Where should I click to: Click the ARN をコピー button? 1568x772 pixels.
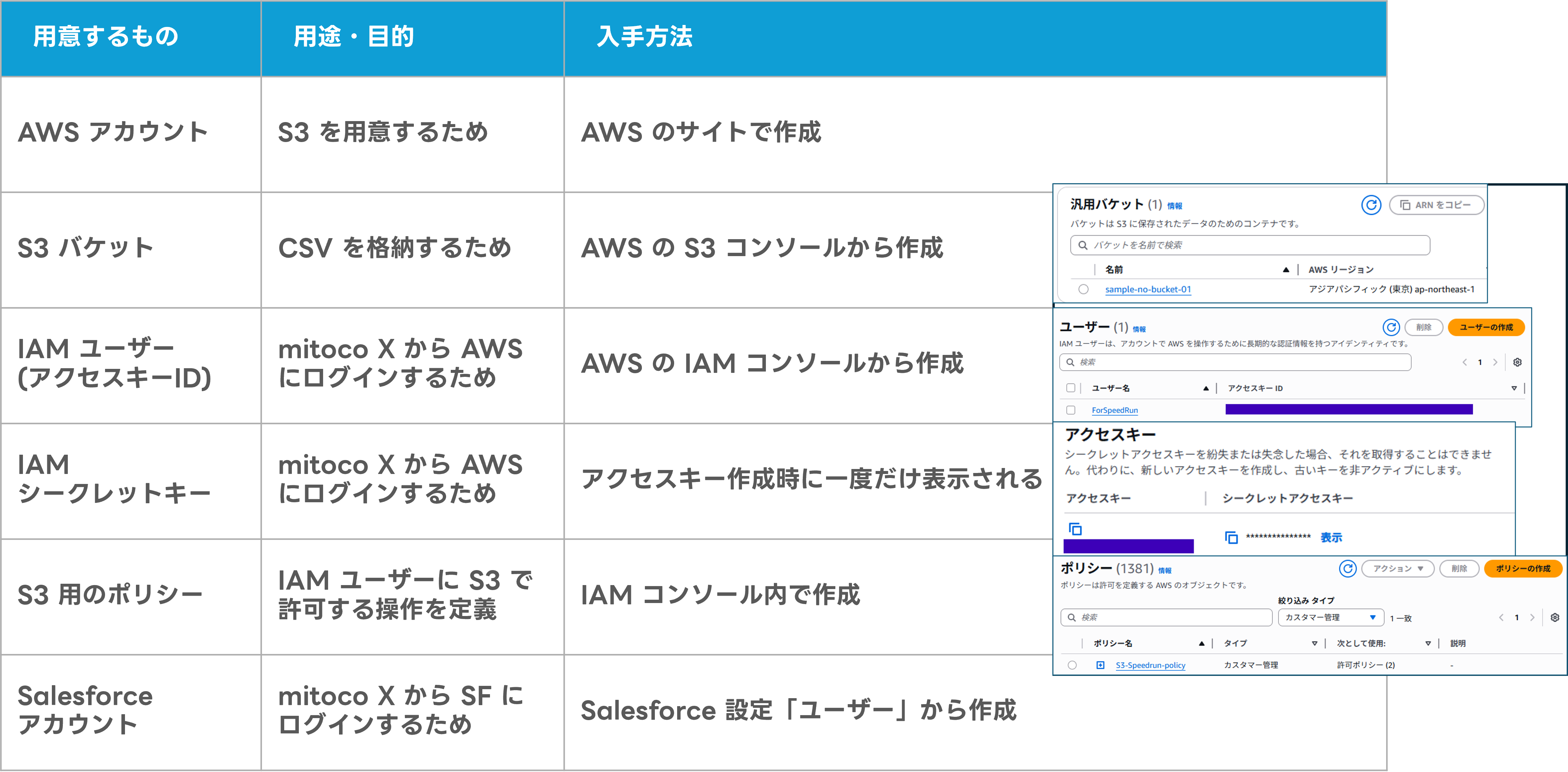[1436, 205]
